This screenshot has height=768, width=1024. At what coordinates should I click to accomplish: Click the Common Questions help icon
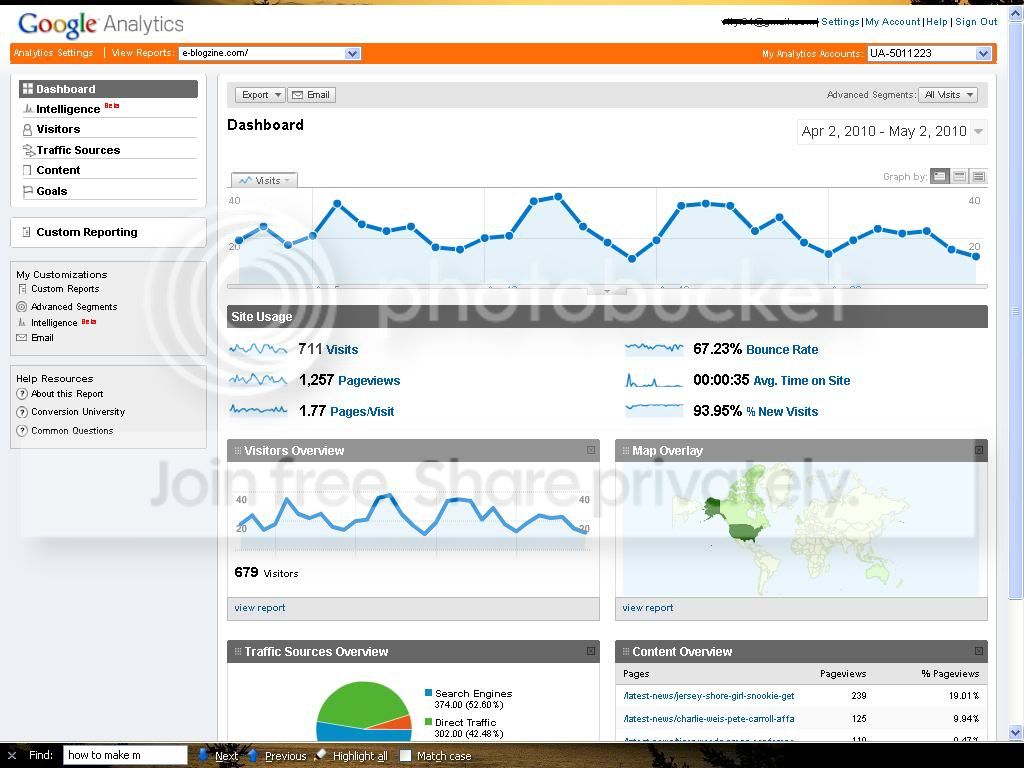22,430
